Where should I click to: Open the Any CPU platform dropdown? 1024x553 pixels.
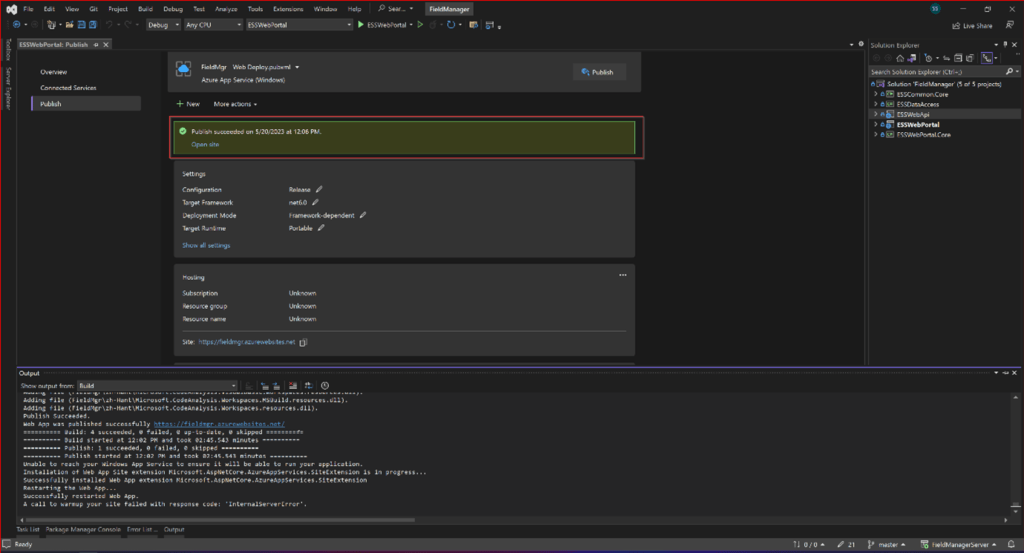213,25
